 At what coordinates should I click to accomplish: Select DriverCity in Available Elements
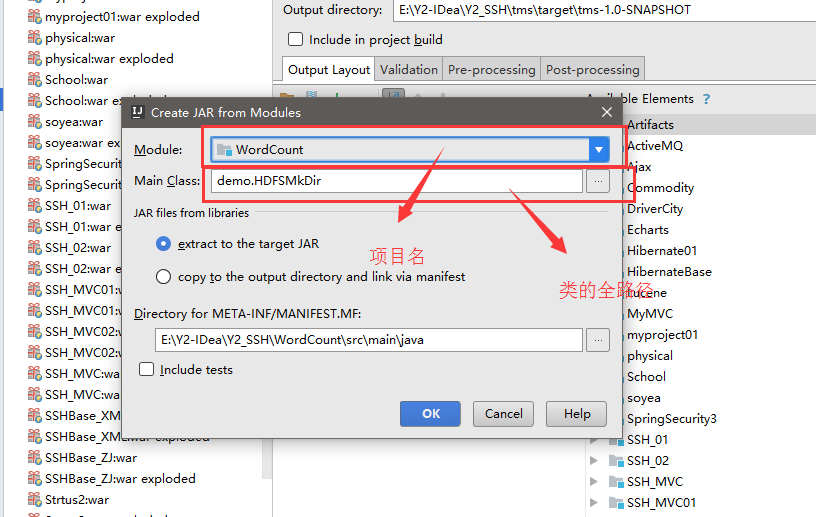click(x=655, y=209)
